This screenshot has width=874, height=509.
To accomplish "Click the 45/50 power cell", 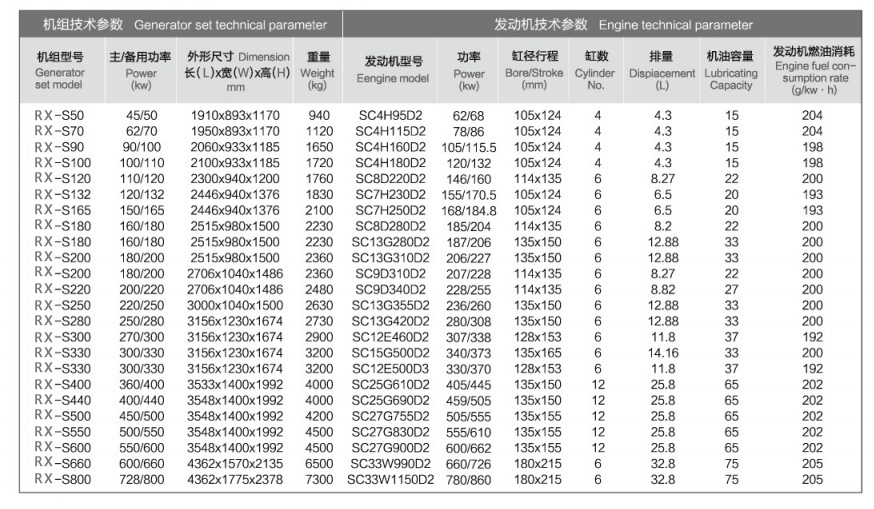I will [x=142, y=115].
